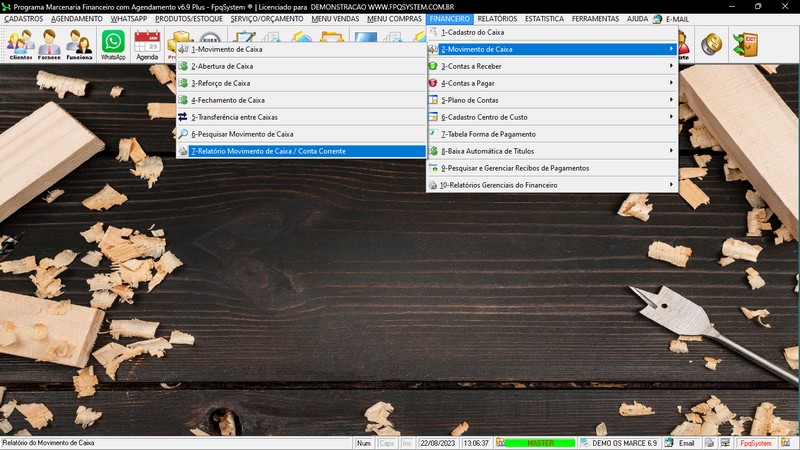Click the status text Relatório do Movimento de Caixa

point(48,443)
